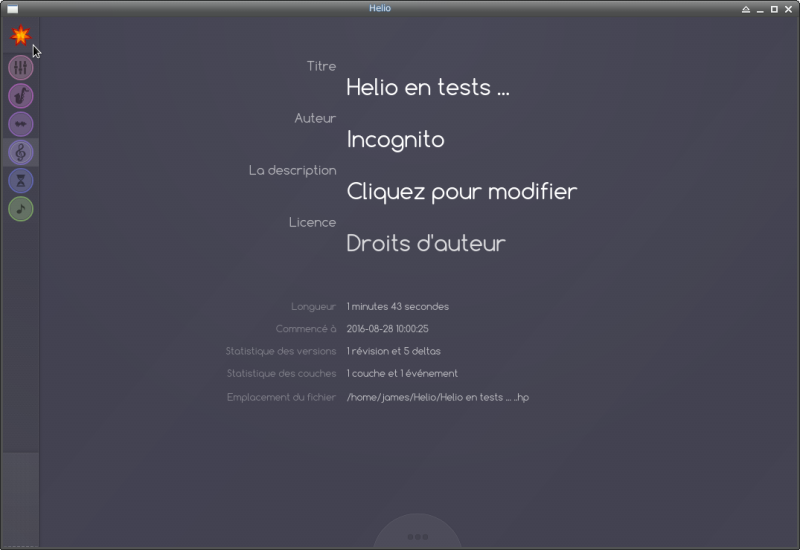Click 'Cliquez pour modifier' description field

(462, 192)
